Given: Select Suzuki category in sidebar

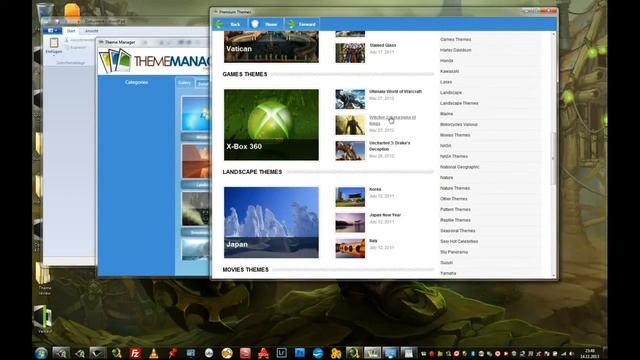Looking at the screenshot, I should [446, 262].
